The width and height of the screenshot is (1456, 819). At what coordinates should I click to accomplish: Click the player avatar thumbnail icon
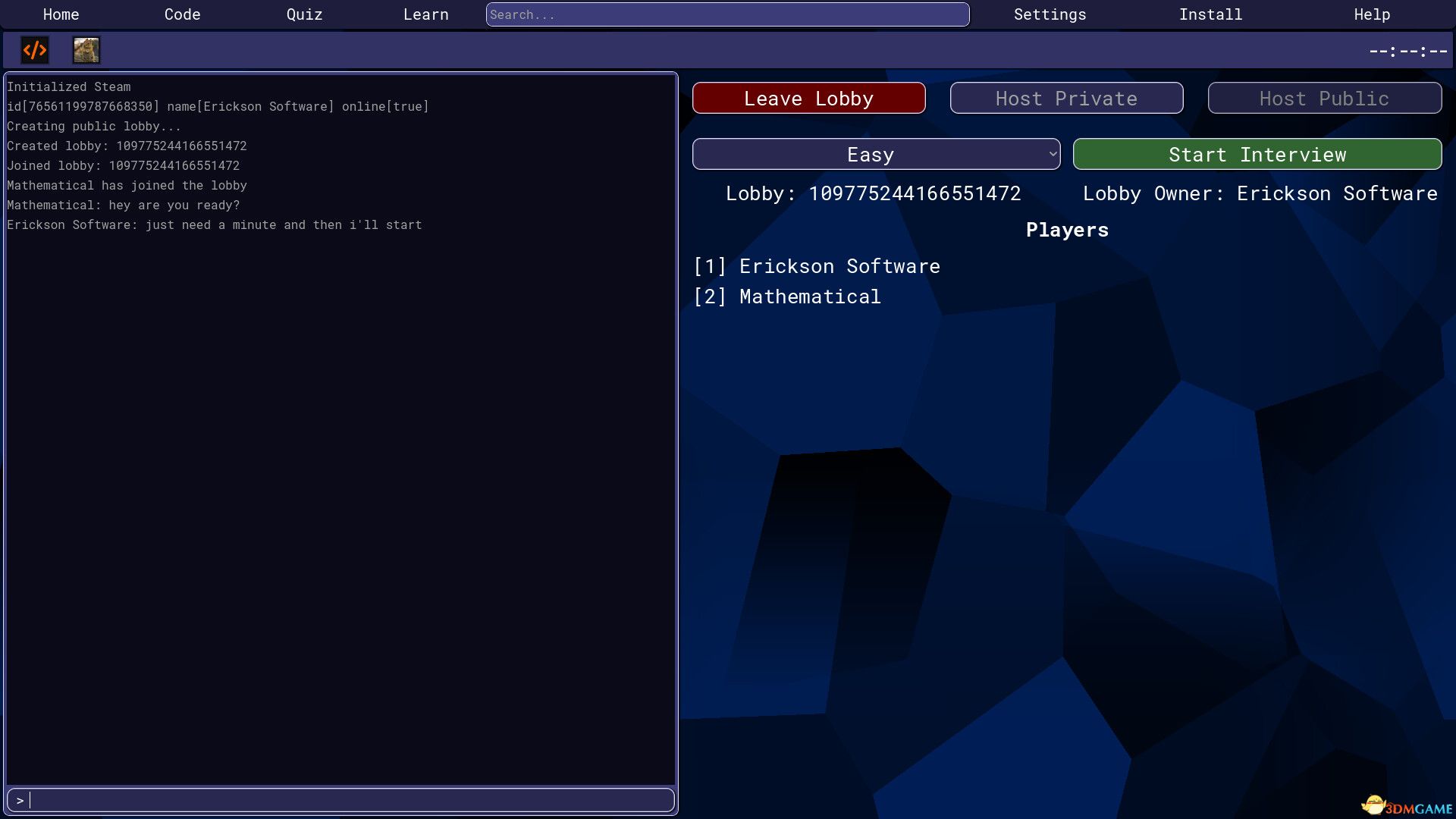point(86,51)
